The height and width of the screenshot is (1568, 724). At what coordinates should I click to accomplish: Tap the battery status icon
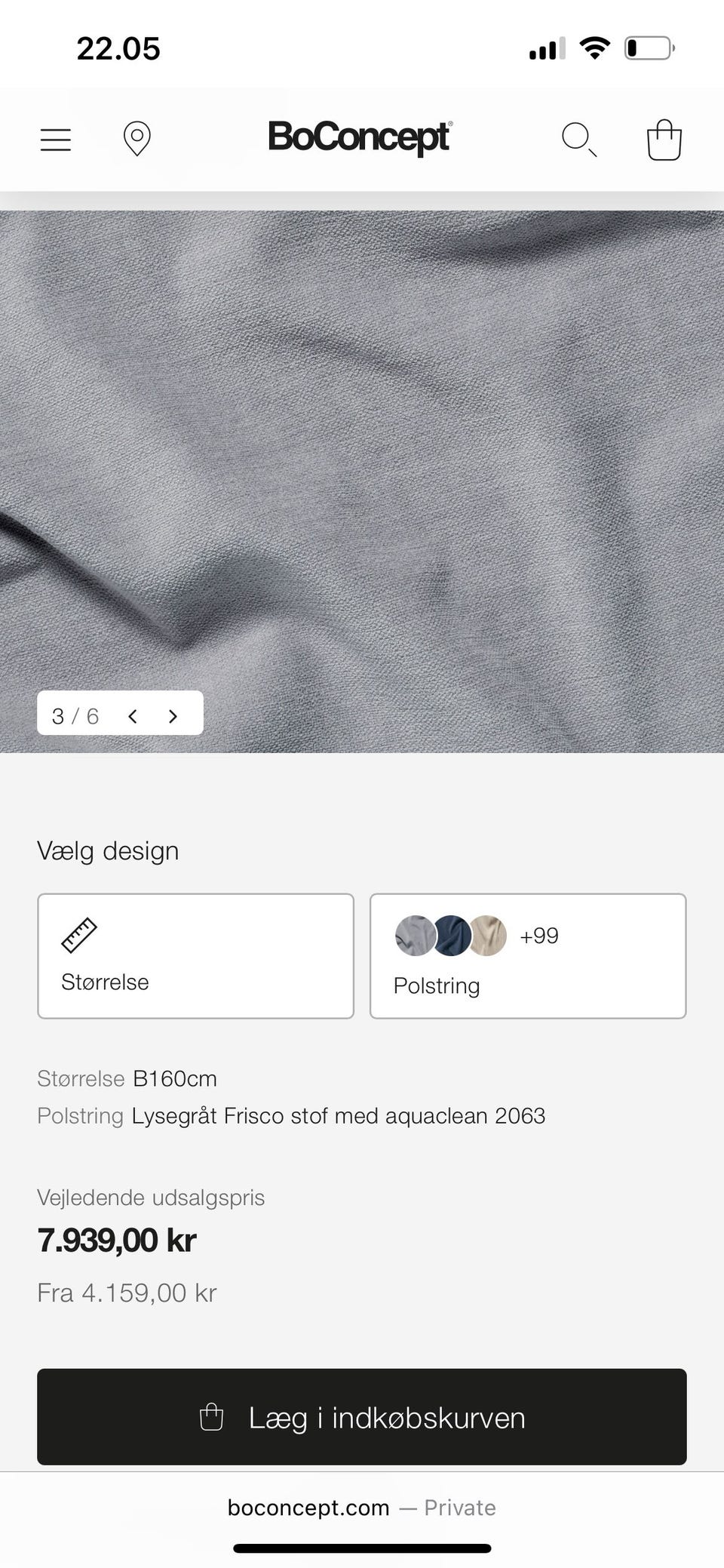(x=649, y=48)
